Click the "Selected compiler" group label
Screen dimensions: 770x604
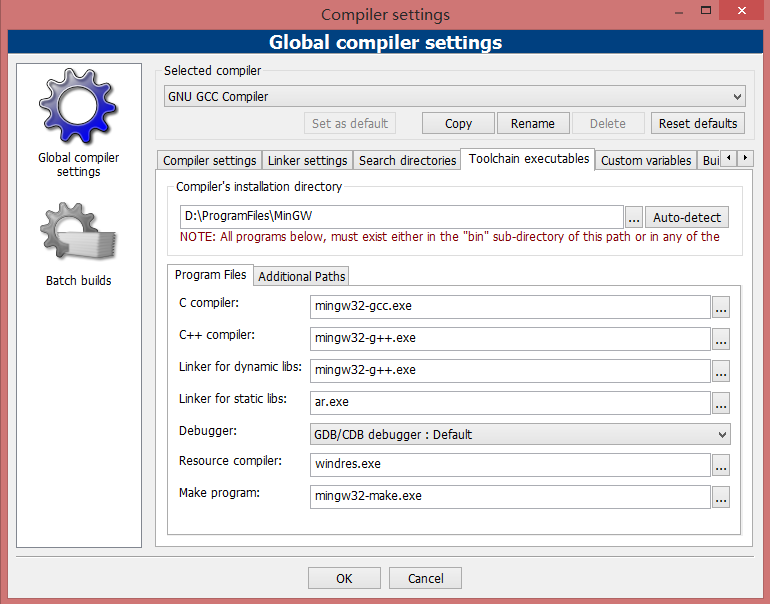click(x=212, y=71)
